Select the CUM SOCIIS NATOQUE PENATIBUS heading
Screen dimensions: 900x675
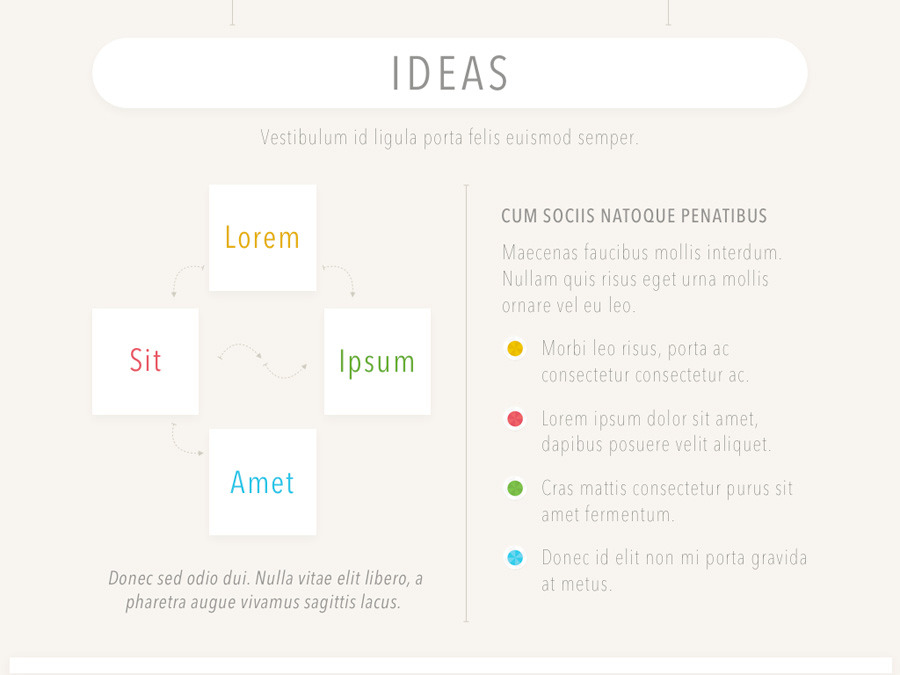634,216
